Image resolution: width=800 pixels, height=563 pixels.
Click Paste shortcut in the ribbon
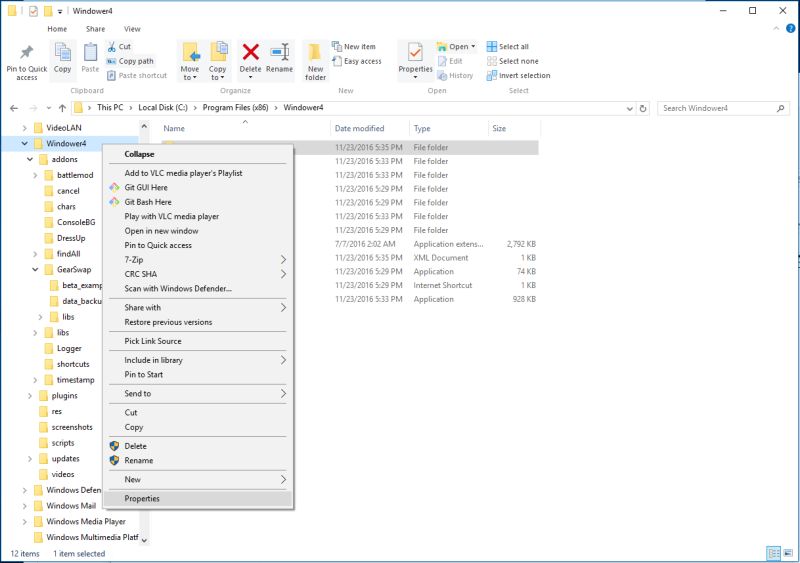coord(137,76)
